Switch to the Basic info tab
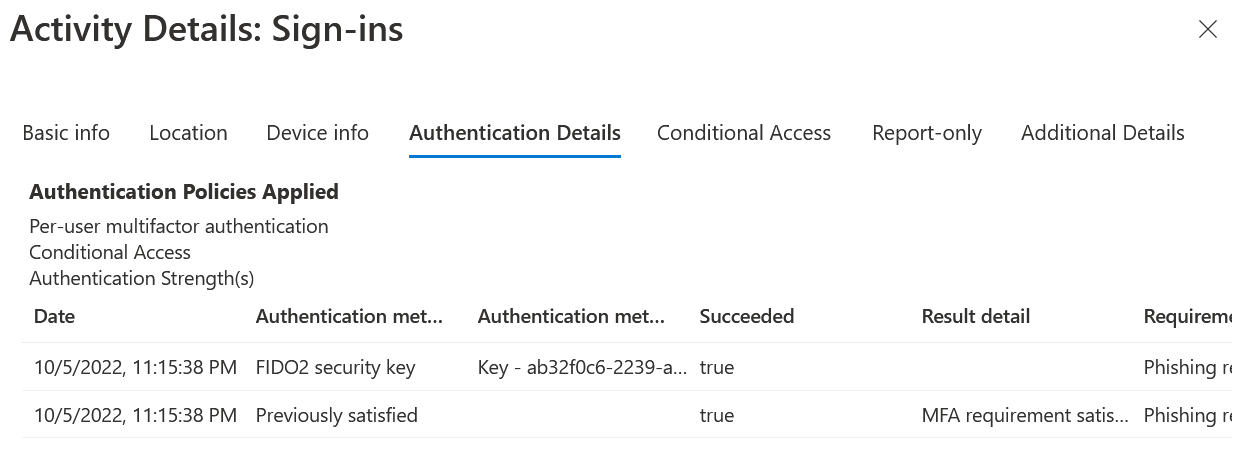This screenshot has width=1252, height=460. pos(66,133)
